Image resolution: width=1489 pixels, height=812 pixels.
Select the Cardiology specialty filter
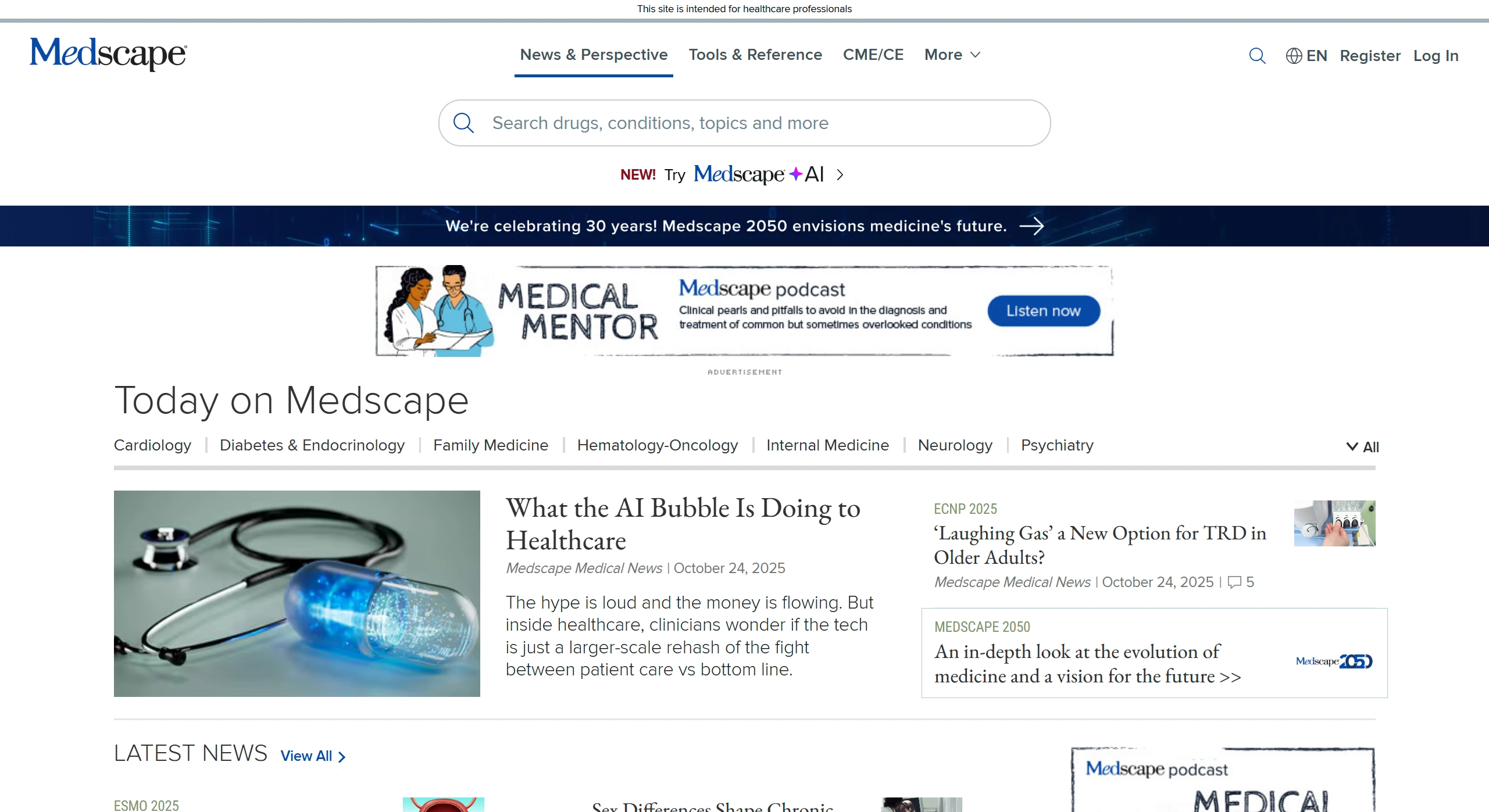(152, 445)
